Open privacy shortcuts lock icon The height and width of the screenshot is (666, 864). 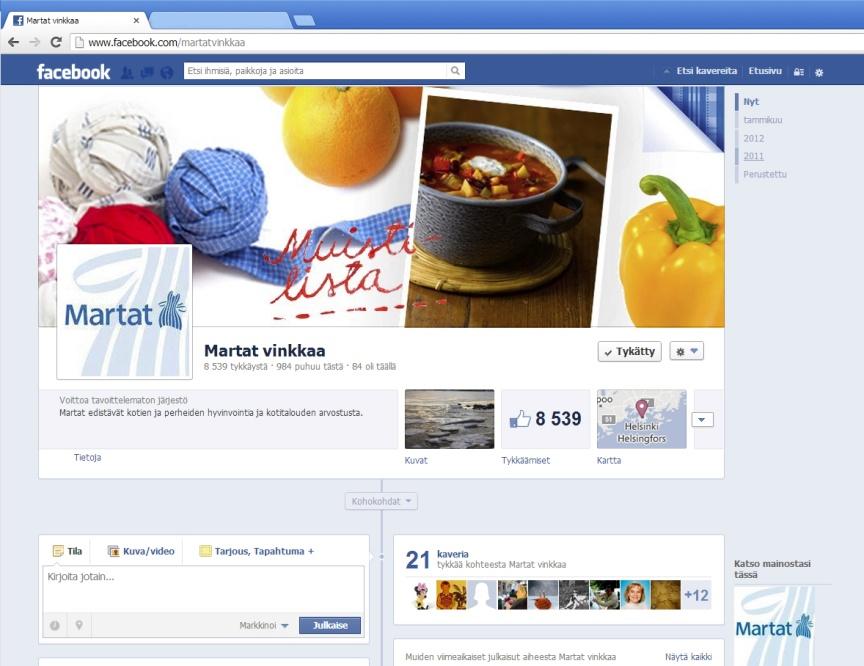pos(798,72)
